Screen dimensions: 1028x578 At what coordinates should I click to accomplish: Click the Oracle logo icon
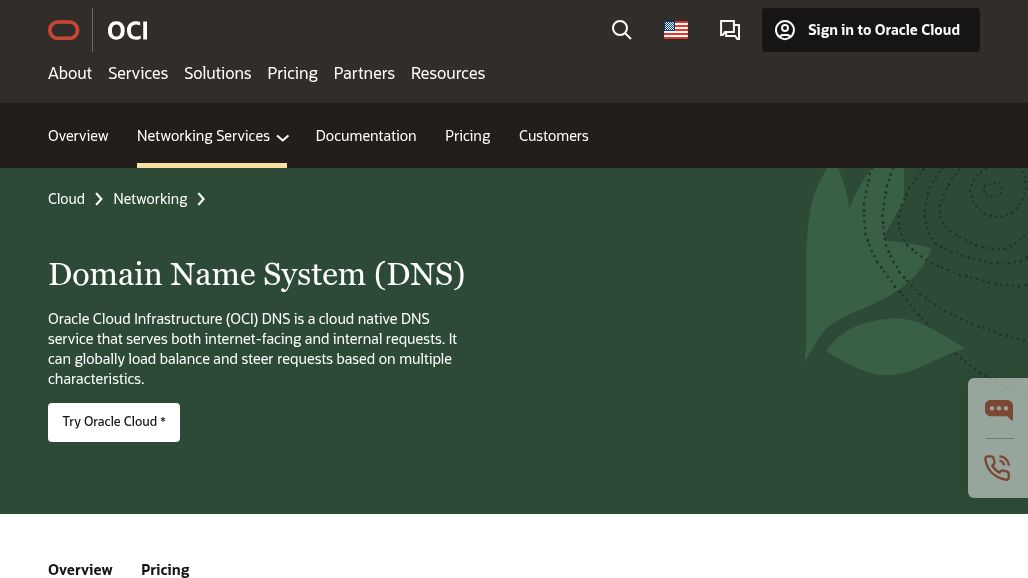pos(64,31)
